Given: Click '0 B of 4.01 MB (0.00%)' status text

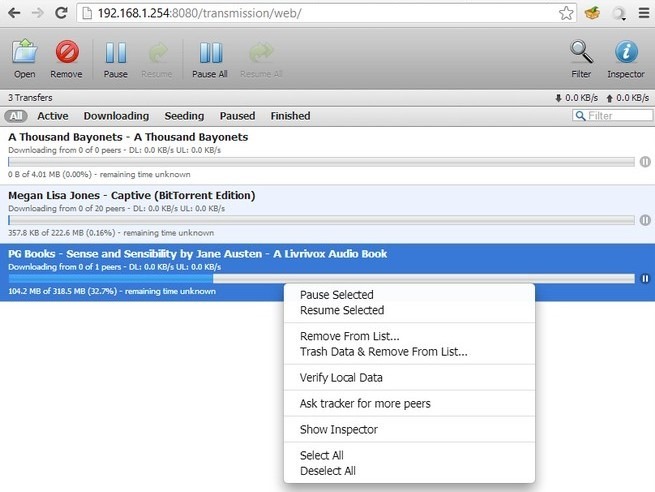Looking at the screenshot, I should [99, 175].
